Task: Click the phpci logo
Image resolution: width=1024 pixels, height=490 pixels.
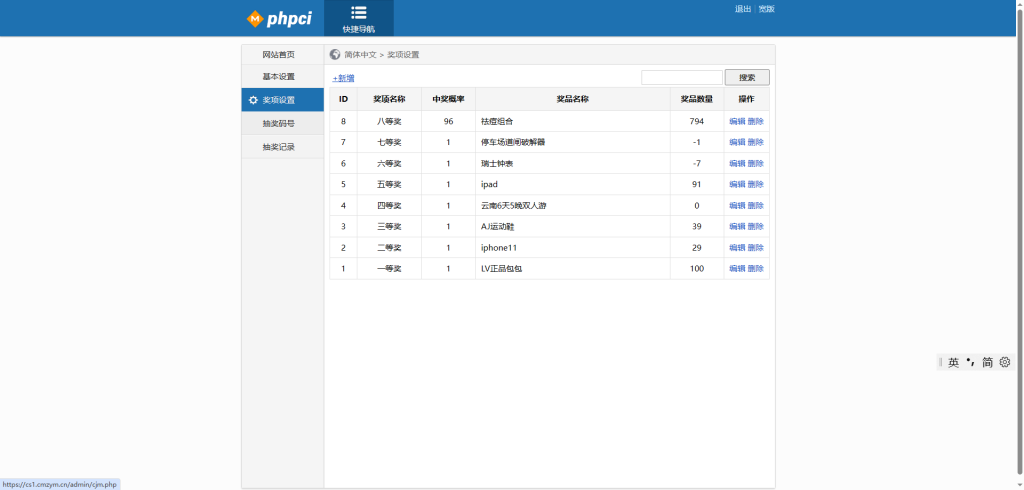Action: [x=279, y=18]
